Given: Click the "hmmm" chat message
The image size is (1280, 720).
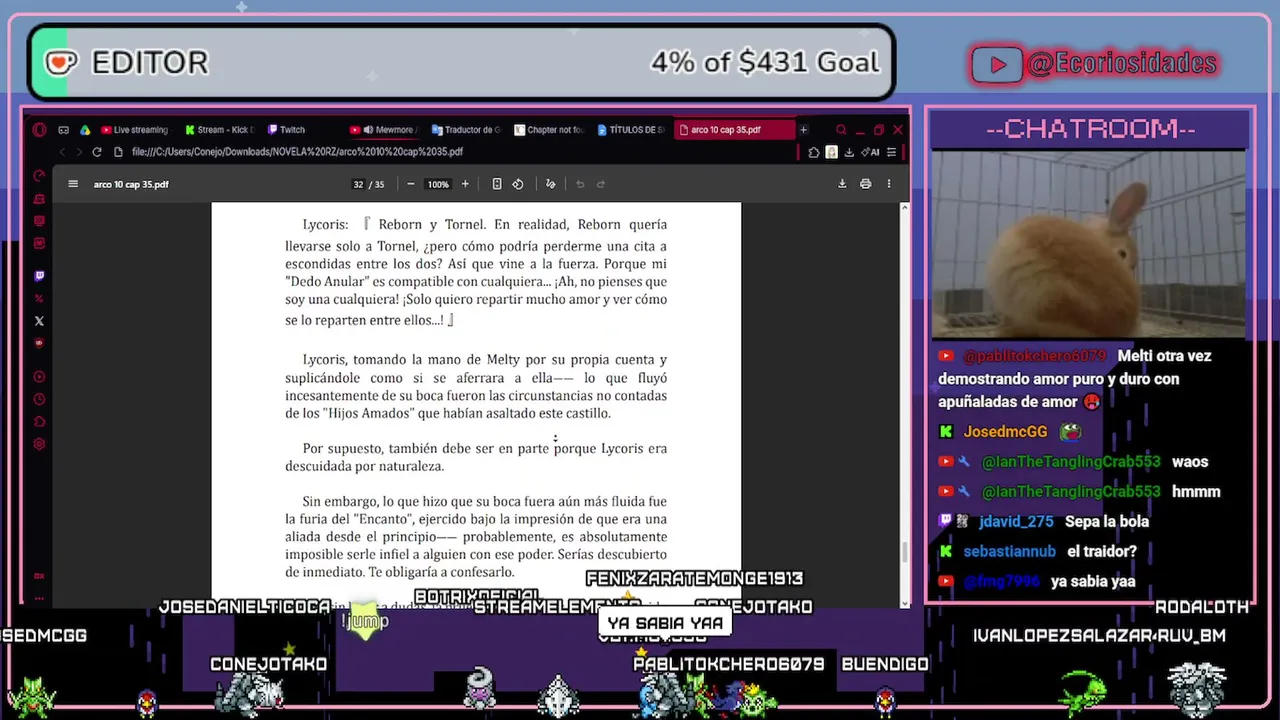Looking at the screenshot, I should coord(1196,492).
